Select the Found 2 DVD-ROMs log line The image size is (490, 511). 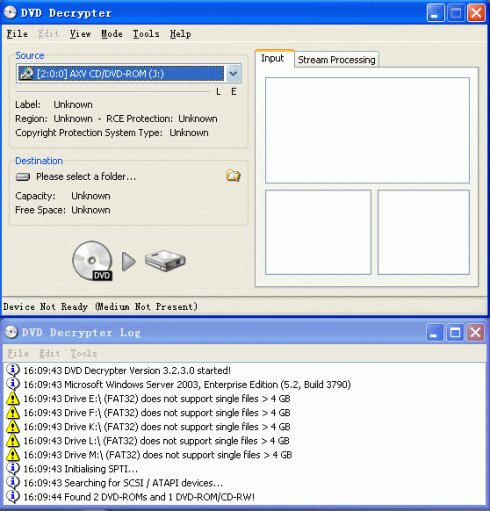click(139, 497)
